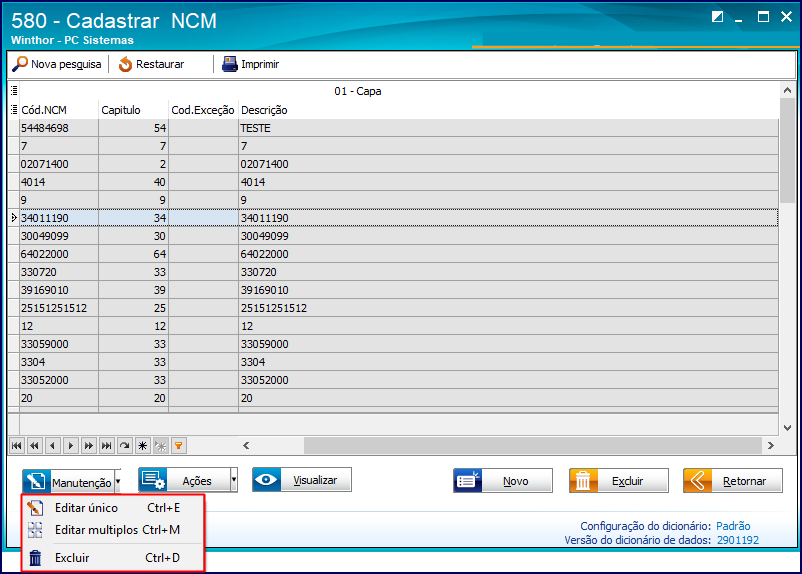
Task: Choose Editar multiplos from the menu
Action: (x=113, y=530)
